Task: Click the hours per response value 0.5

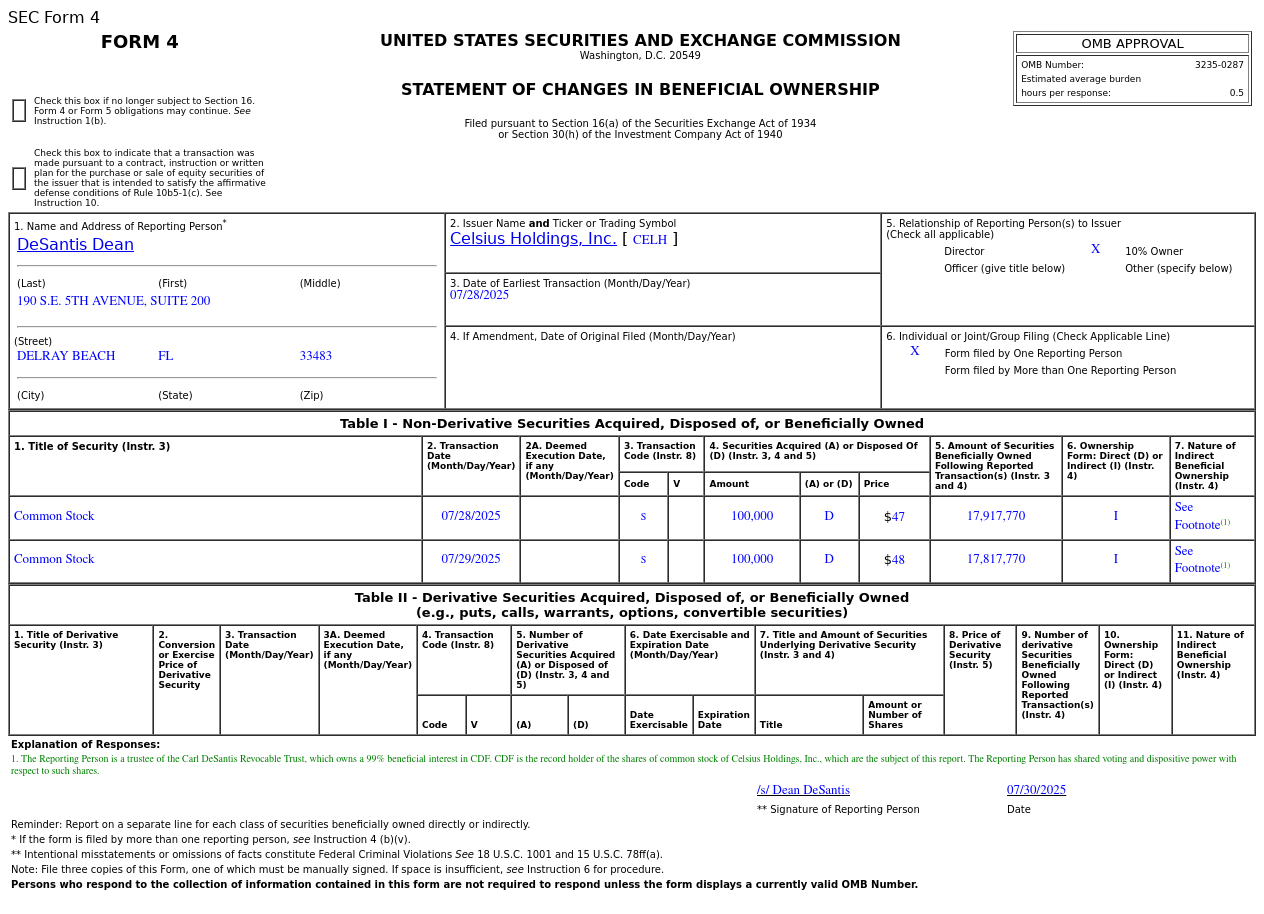Action: (x=1237, y=93)
